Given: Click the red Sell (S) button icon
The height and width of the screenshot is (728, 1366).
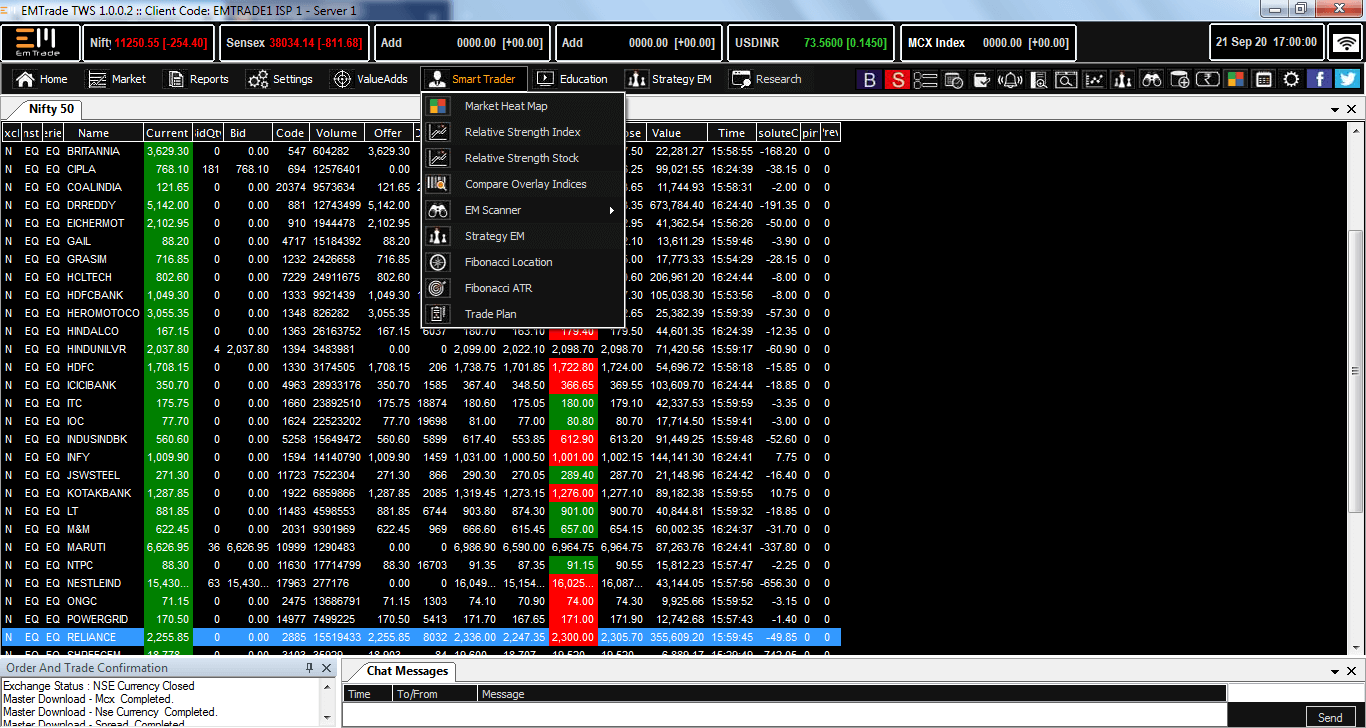Looking at the screenshot, I should [897, 79].
